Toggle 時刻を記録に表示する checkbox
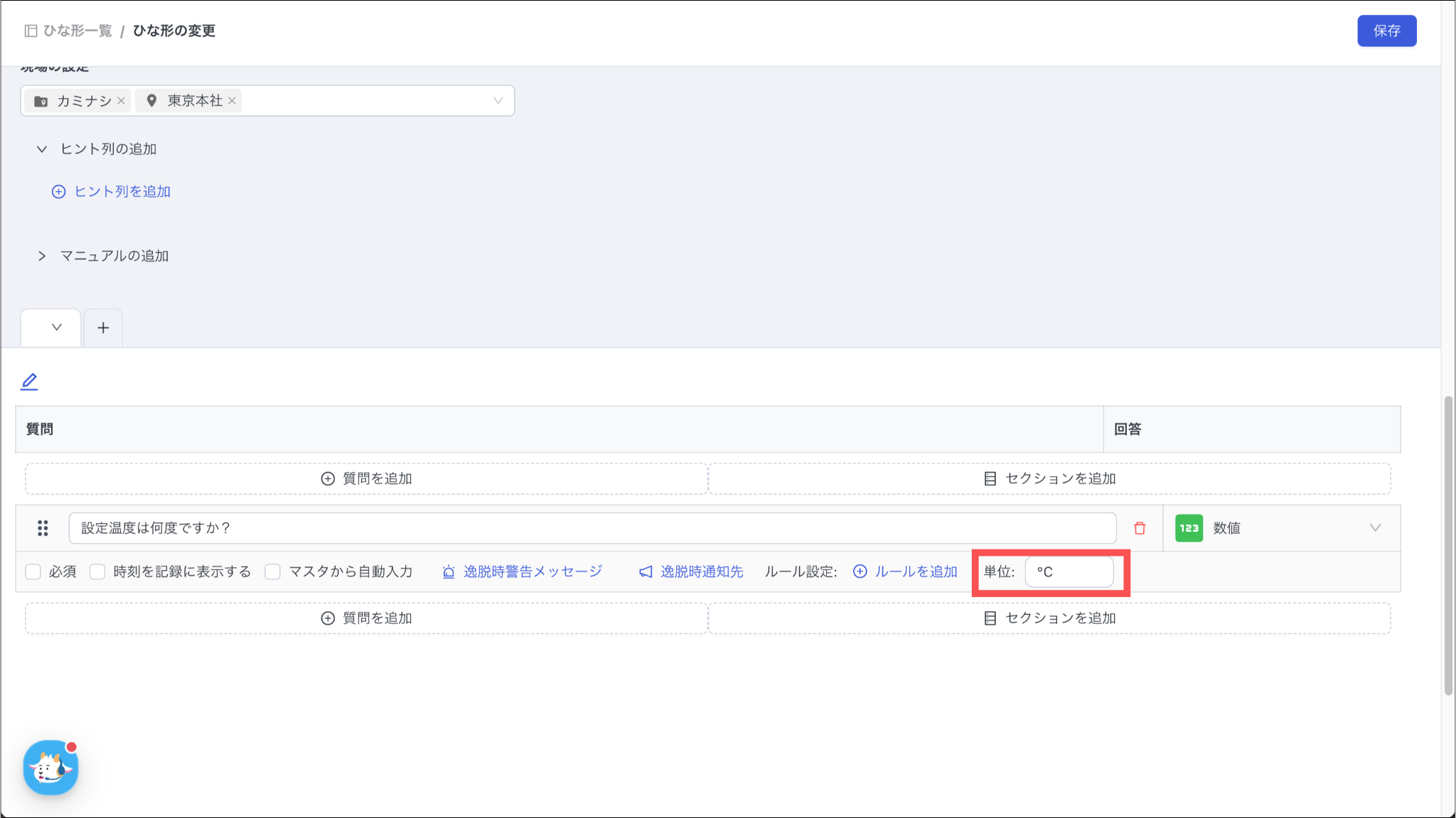 click(x=97, y=571)
